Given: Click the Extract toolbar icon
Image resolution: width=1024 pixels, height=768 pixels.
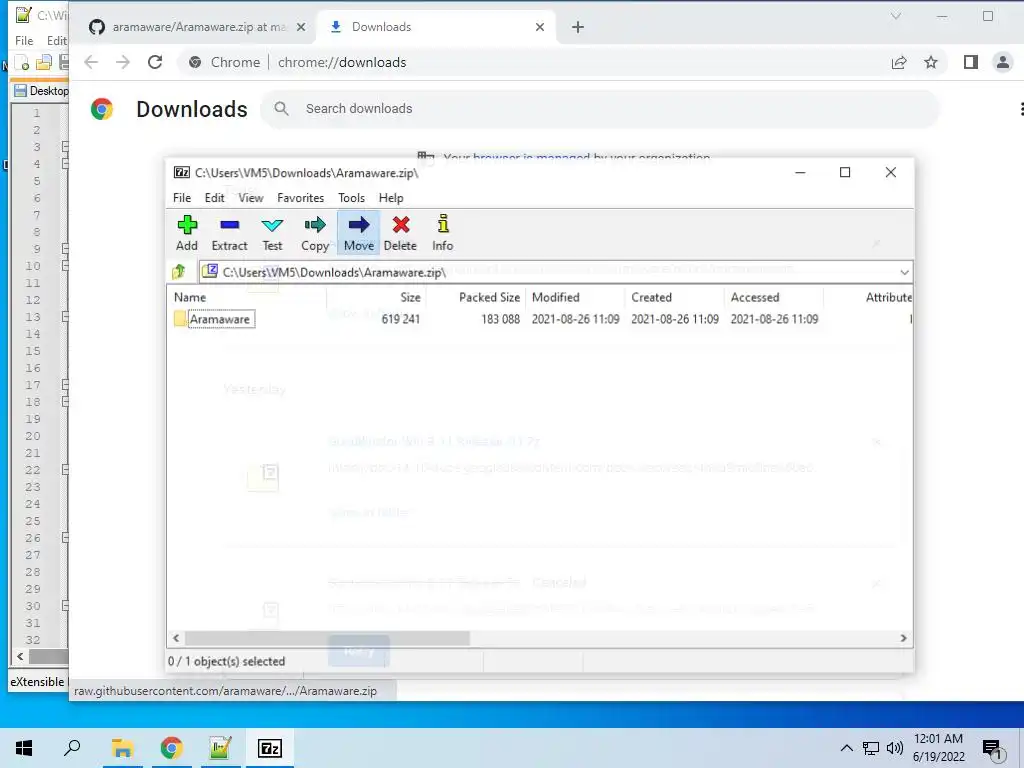Looking at the screenshot, I should point(229,233).
